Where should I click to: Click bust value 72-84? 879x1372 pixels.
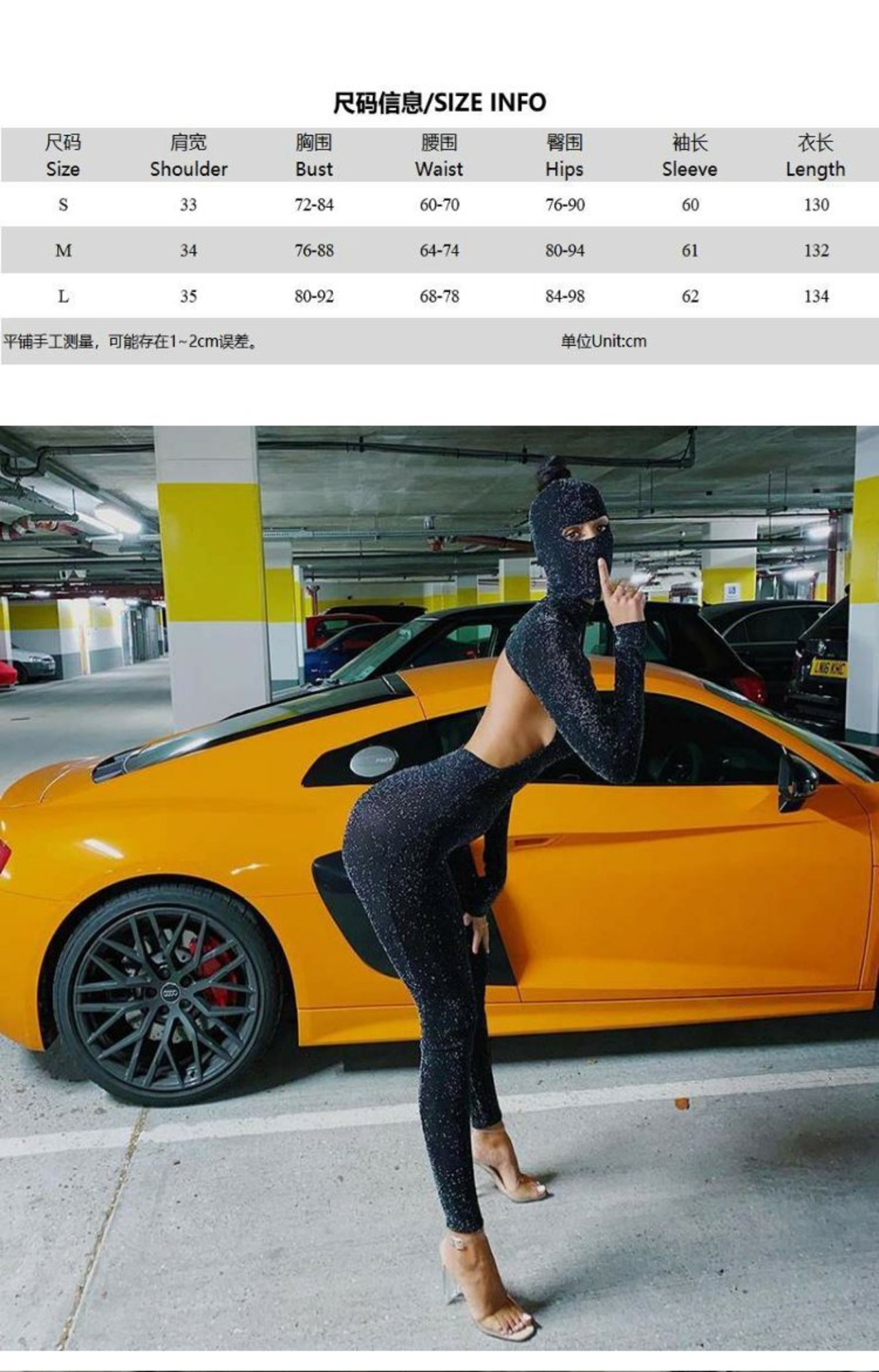click(x=314, y=205)
